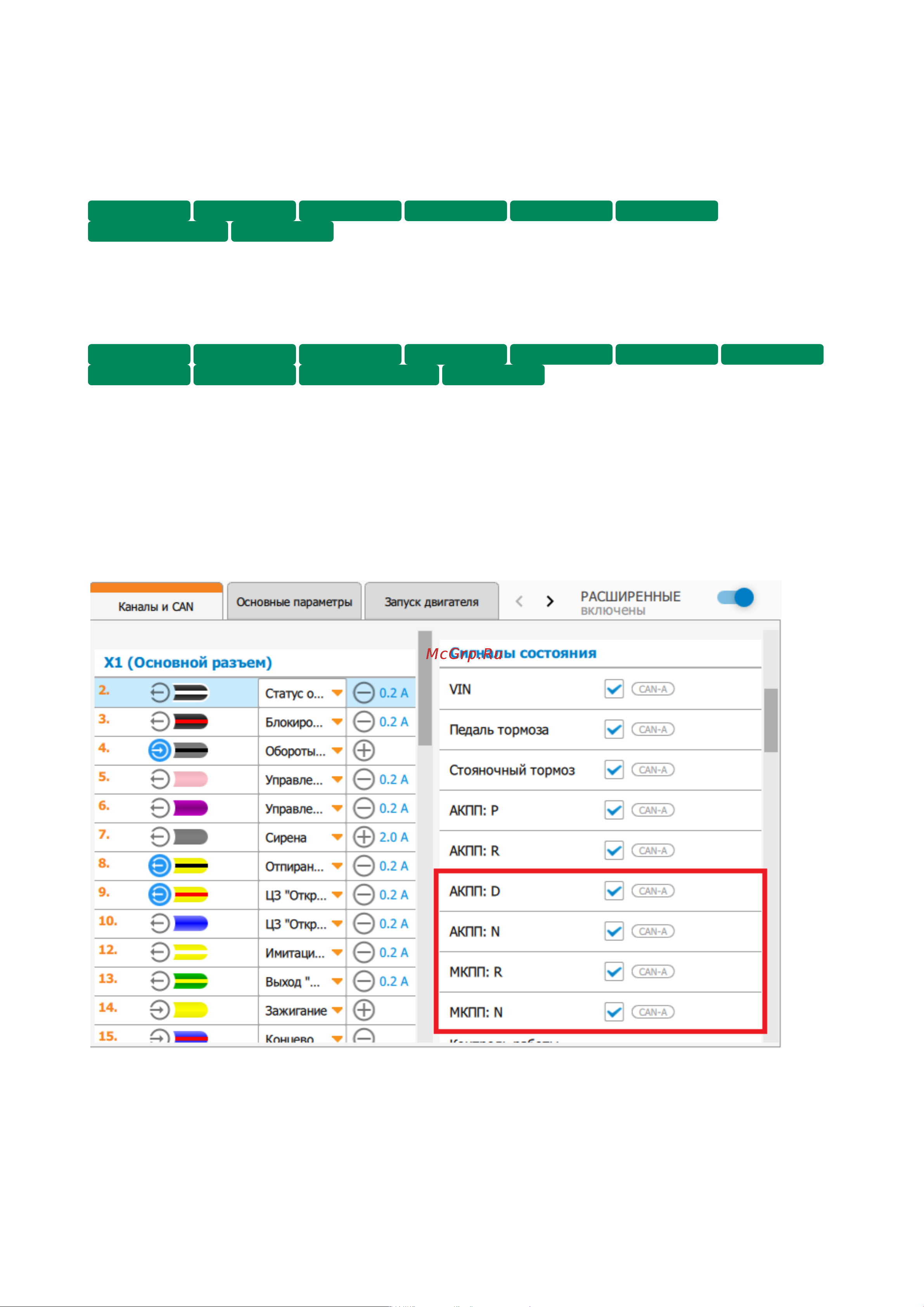Click CAN-A badge for Педаль тормоза

coord(653,729)
